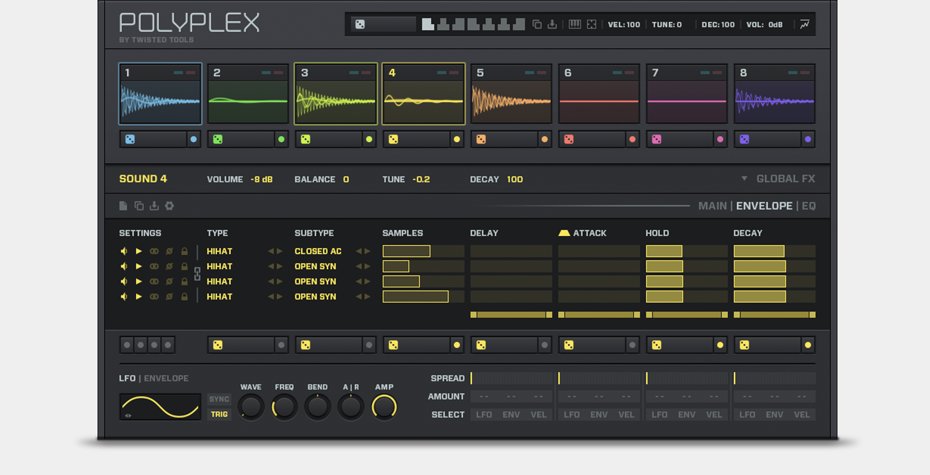Click the graph icon at the top-right corner

805,24
